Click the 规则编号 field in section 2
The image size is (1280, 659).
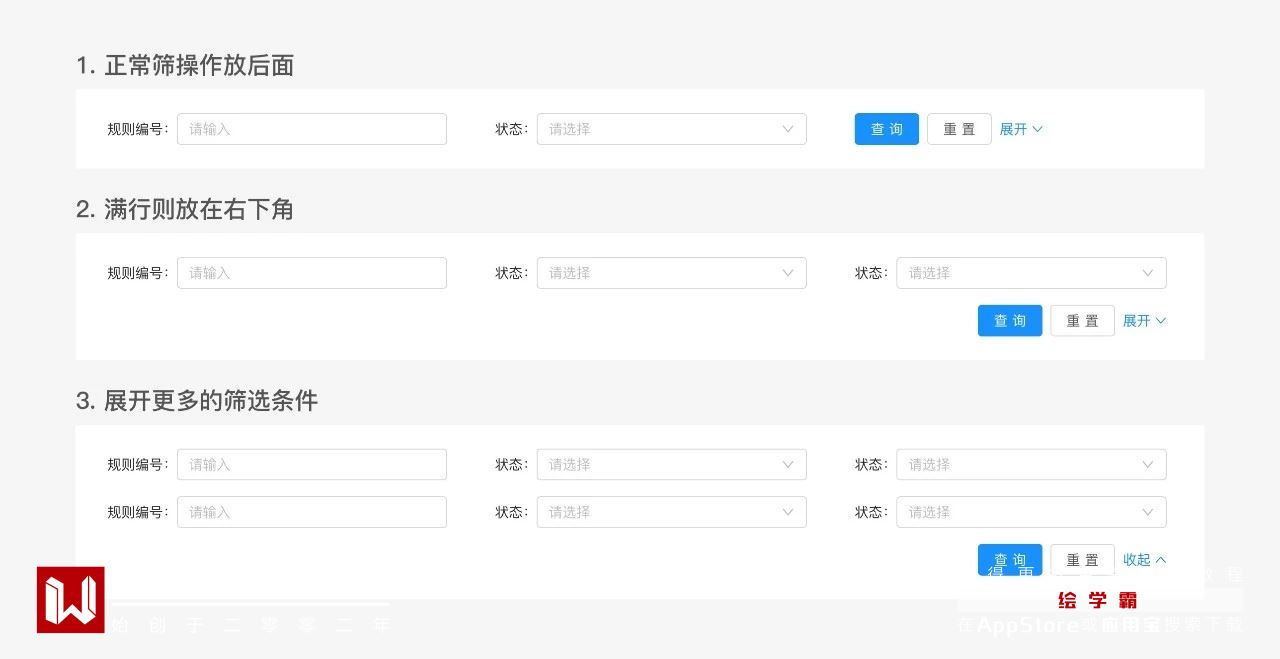click(311, 273)
